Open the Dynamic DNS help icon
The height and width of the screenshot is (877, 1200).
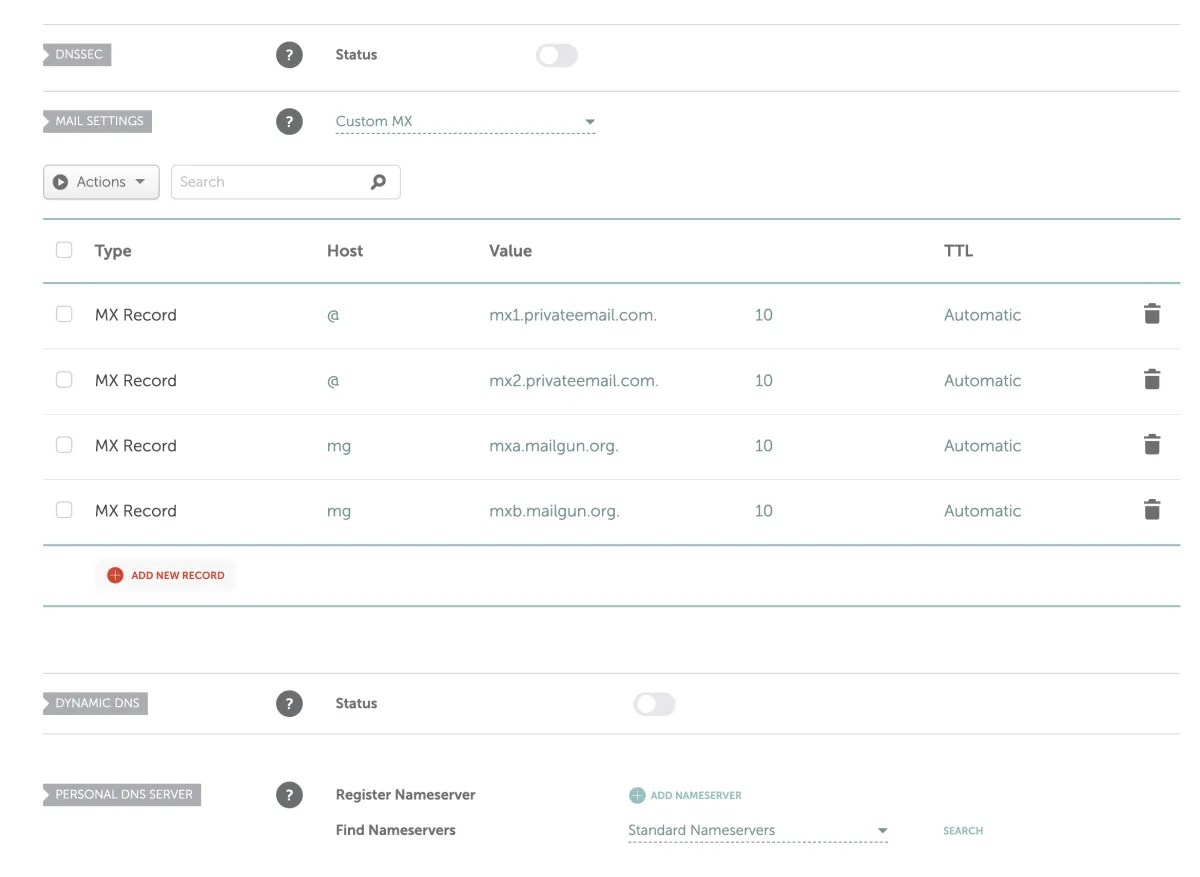[x=289, y=704]
